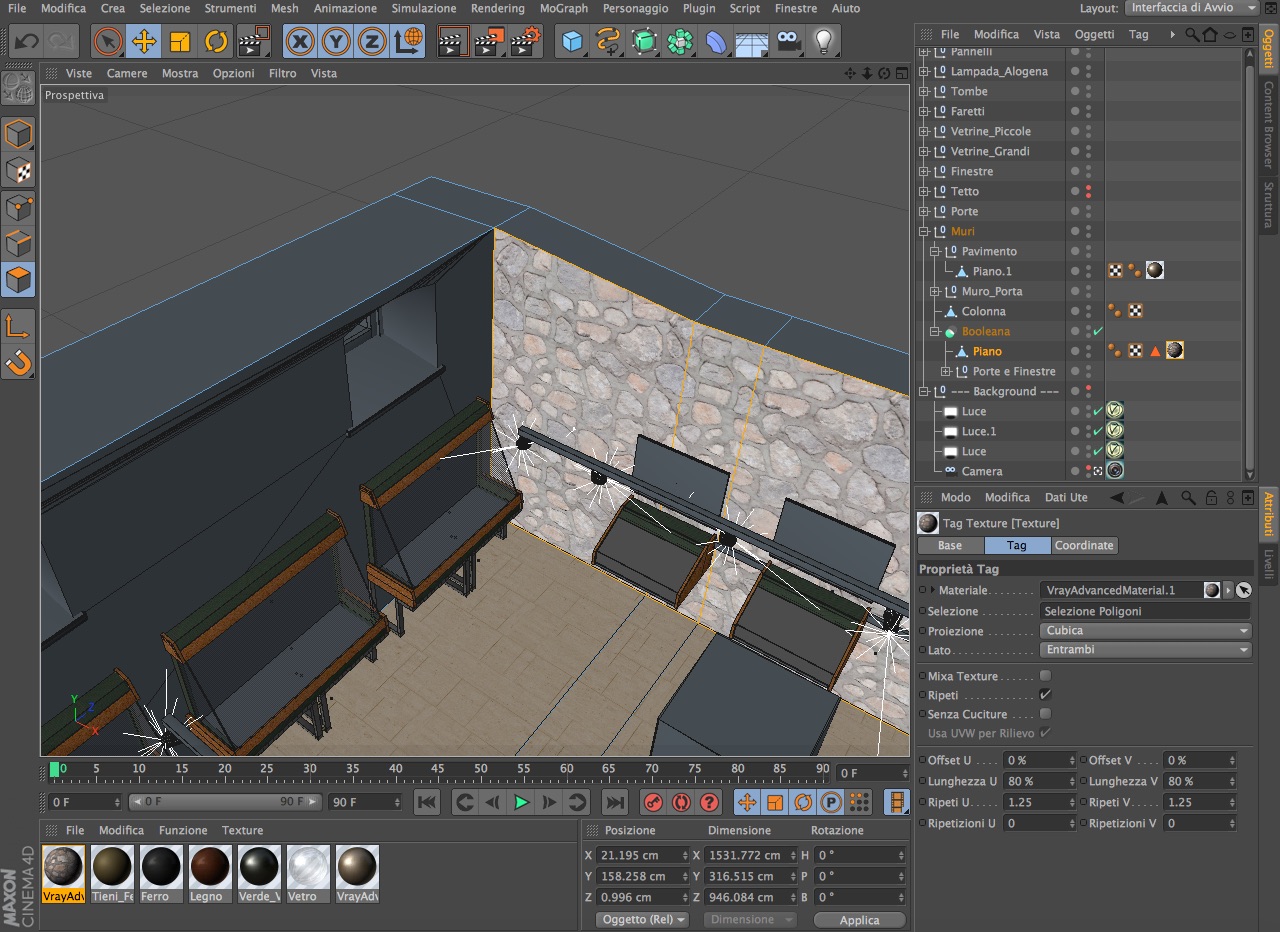Viewport: 1280px width, 932px height.
Task: Jump to the end of the animation
Action: coord(615,802)
